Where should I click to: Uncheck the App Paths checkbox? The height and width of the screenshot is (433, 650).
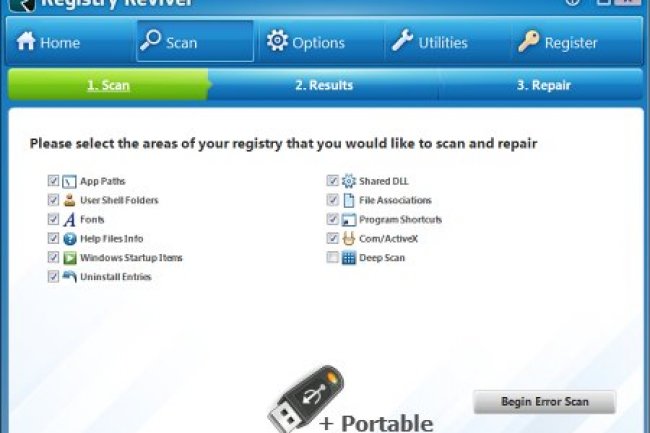coord(53,181)
